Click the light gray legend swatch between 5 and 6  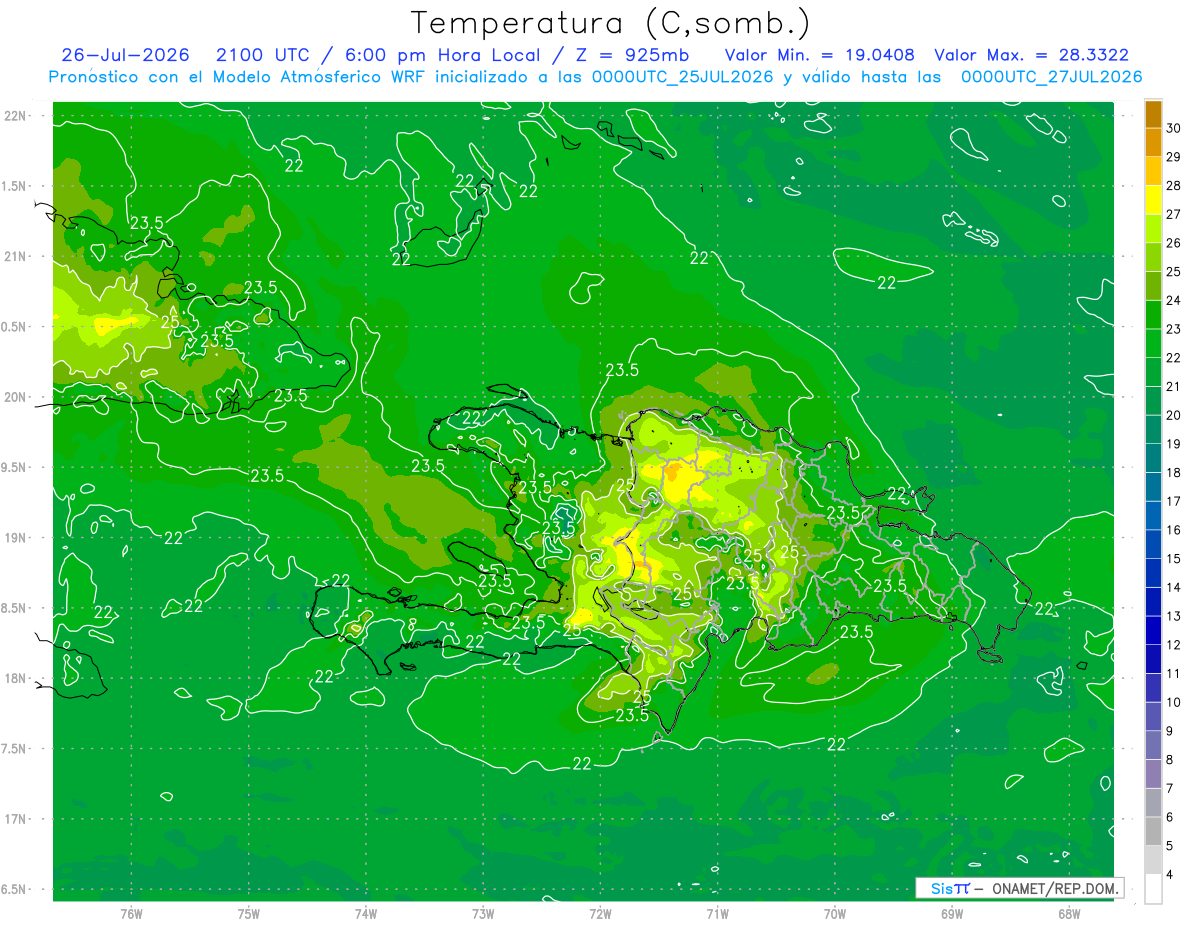1153,831
